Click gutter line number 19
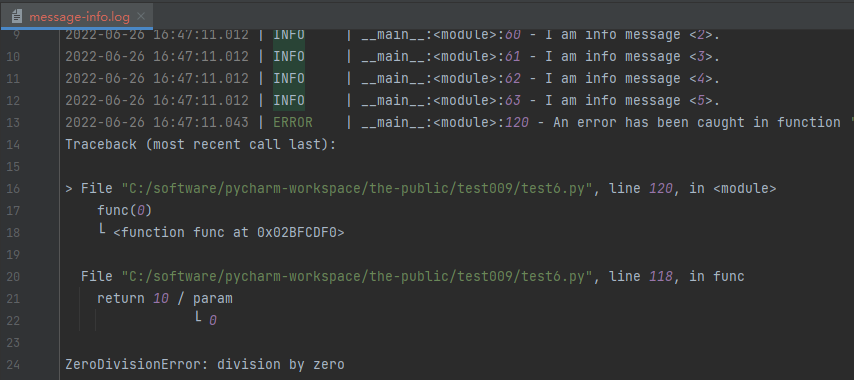Viewport: 854px width, 380px height. (13, 255)
